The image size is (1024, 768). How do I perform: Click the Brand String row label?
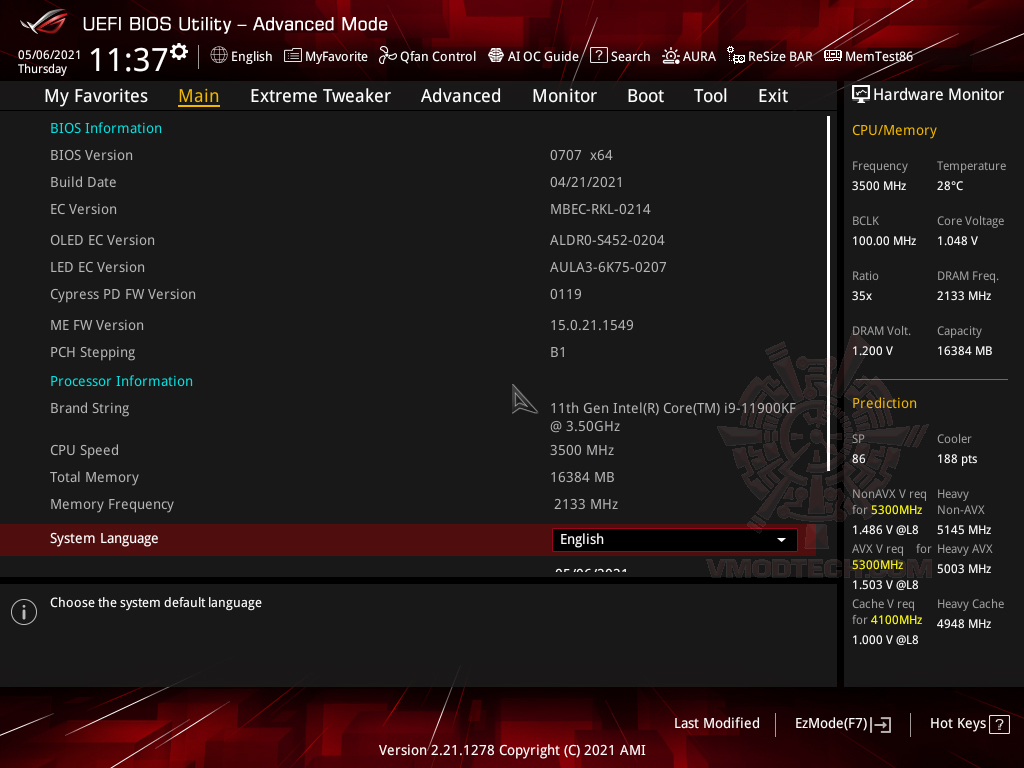click(89, 408)
